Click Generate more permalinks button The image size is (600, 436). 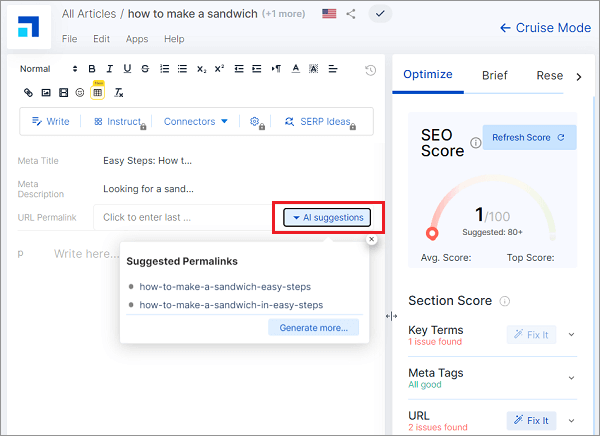pyautogui.click(x=313, y=328)
